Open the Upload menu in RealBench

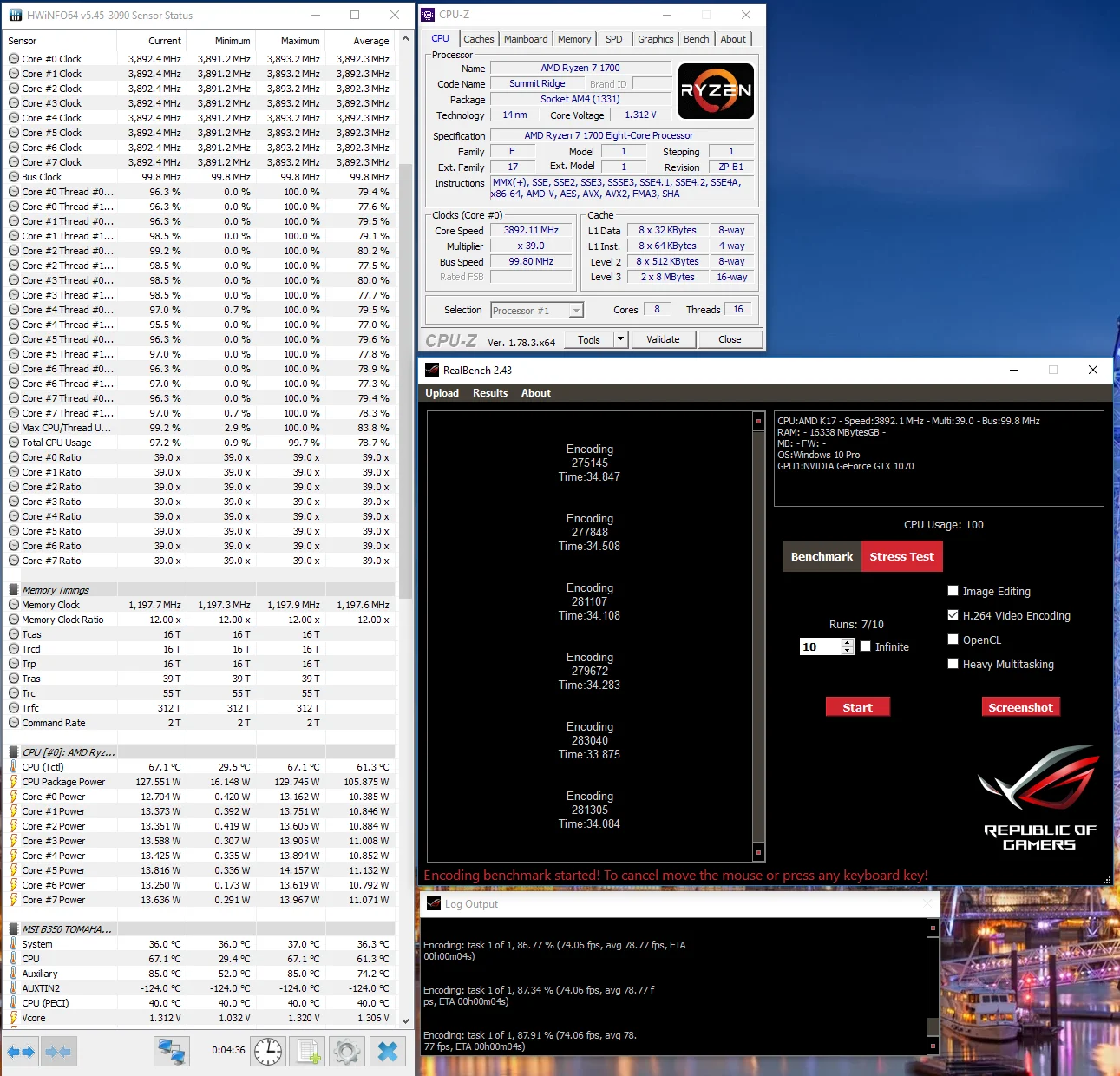(442, 393)
